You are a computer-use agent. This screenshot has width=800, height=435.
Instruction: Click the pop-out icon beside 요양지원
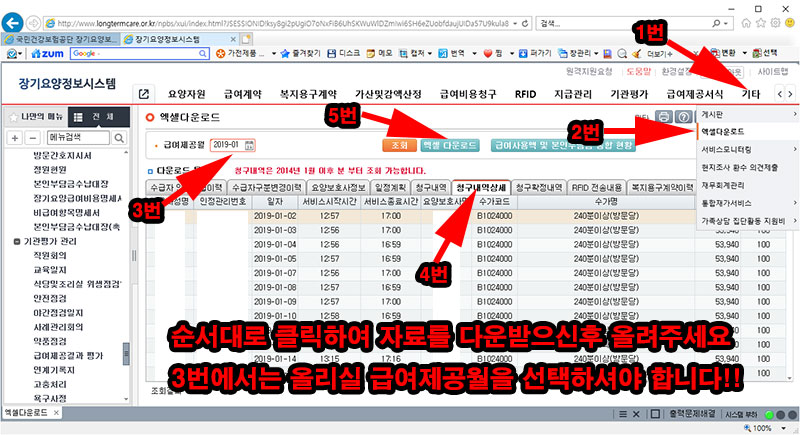[x=143, y=94]
